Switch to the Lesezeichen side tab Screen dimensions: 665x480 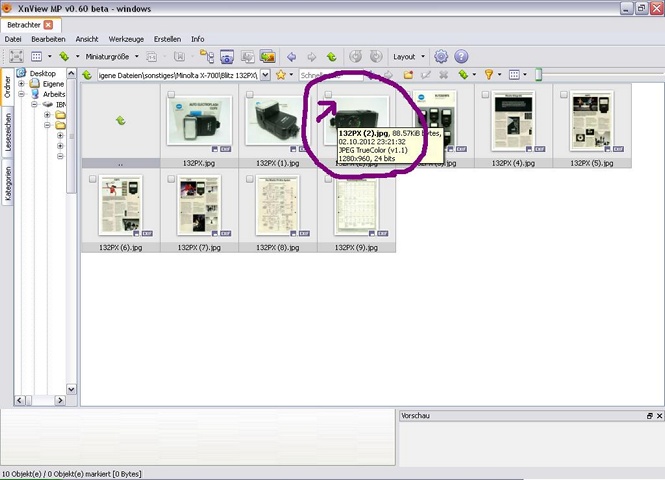(8, 132)
